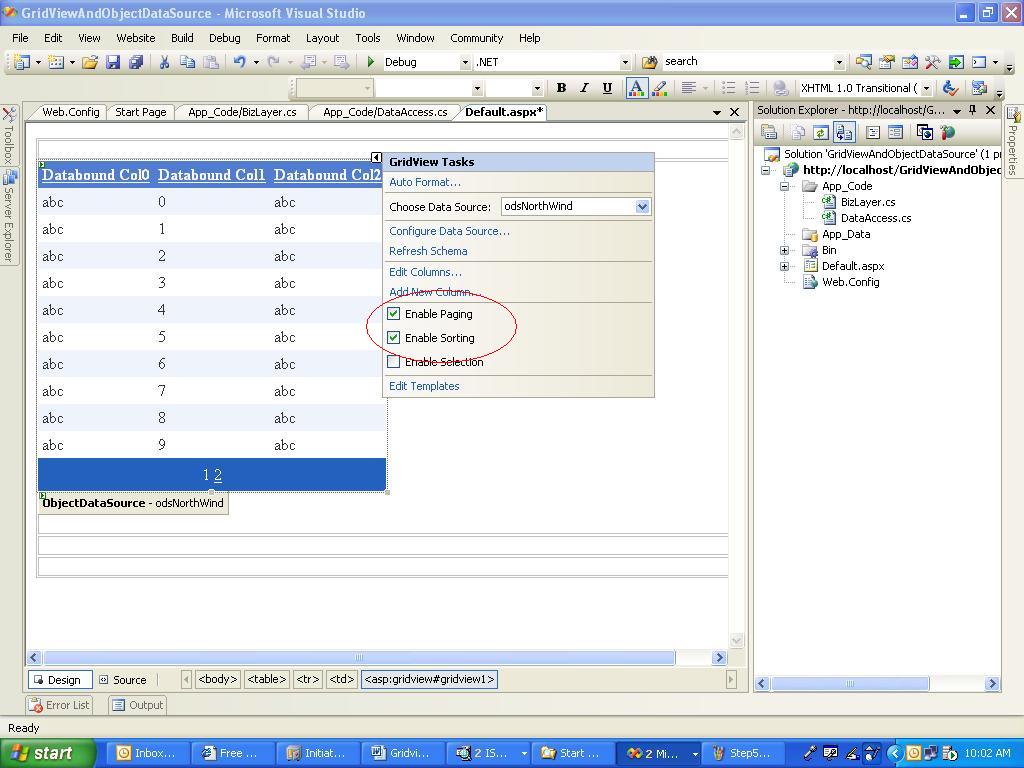
Task: Open the Server Explorer side panel
Action: [x=8, y=216]
